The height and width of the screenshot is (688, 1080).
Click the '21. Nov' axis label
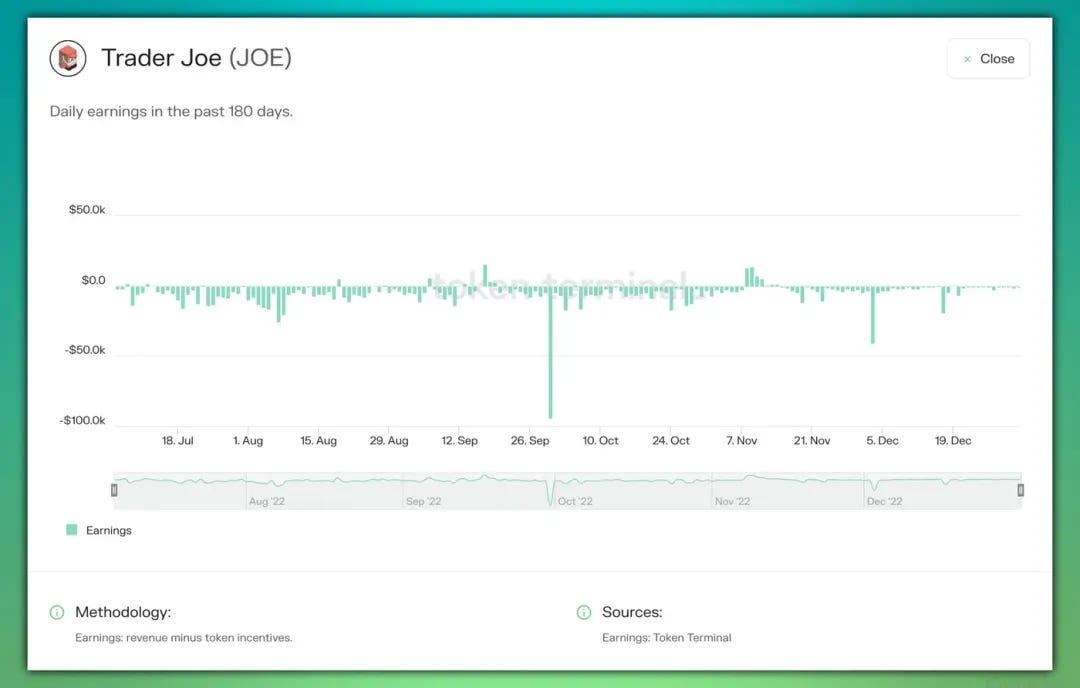tap(812, 440)
